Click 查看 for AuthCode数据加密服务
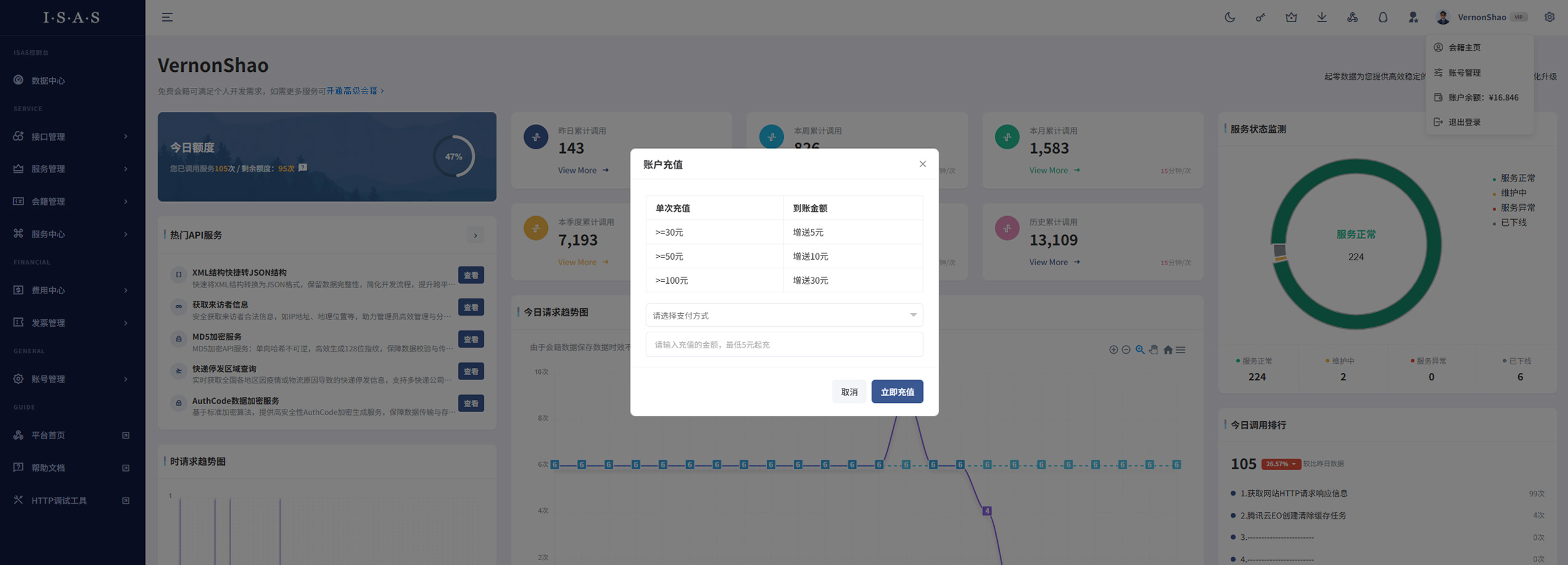Viewport: 1568px width, 565px height. (x=471, y=403)
